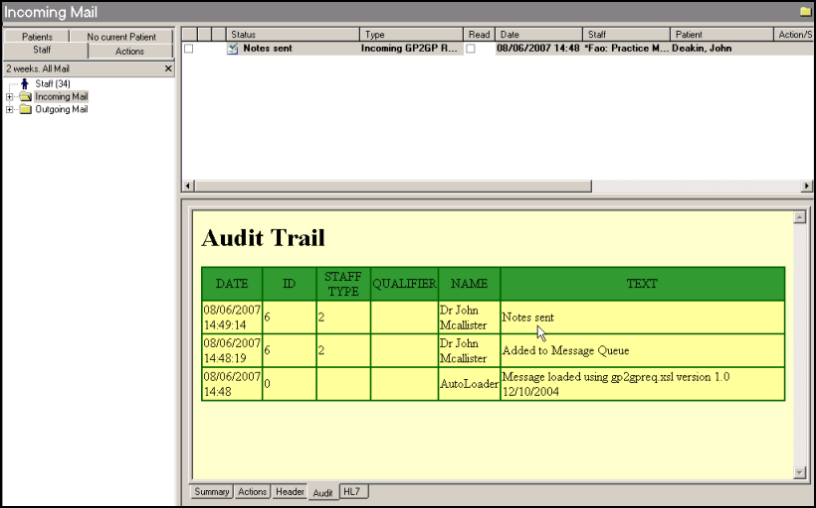
Task: Sort the mail list by Date column
Action: (538, 34)
